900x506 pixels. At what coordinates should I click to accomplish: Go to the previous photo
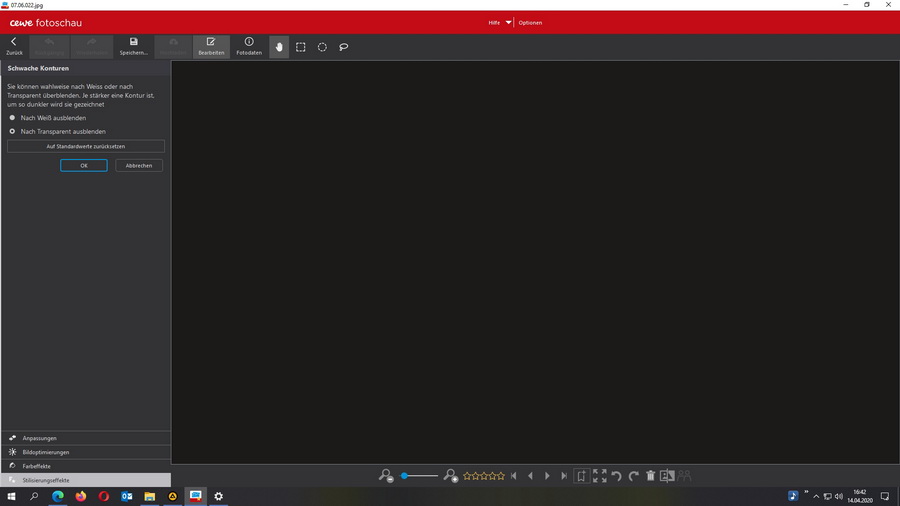coord(530,476)
